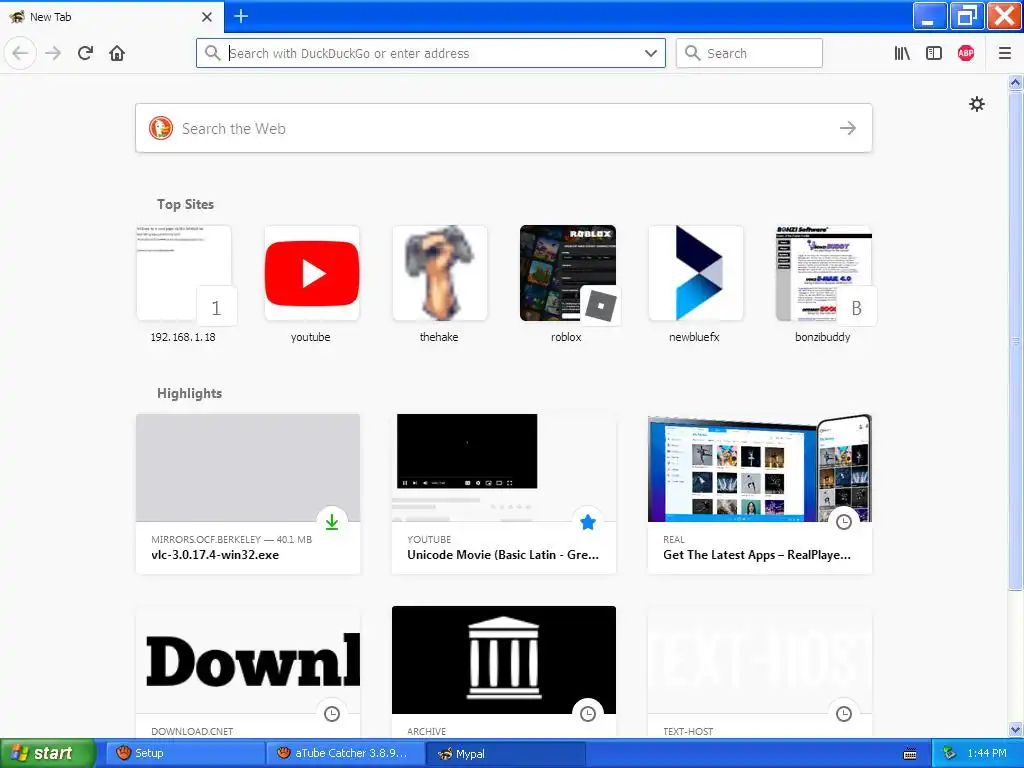
Task: Switch to Setup taskbar window
Action: pos(185,753)
